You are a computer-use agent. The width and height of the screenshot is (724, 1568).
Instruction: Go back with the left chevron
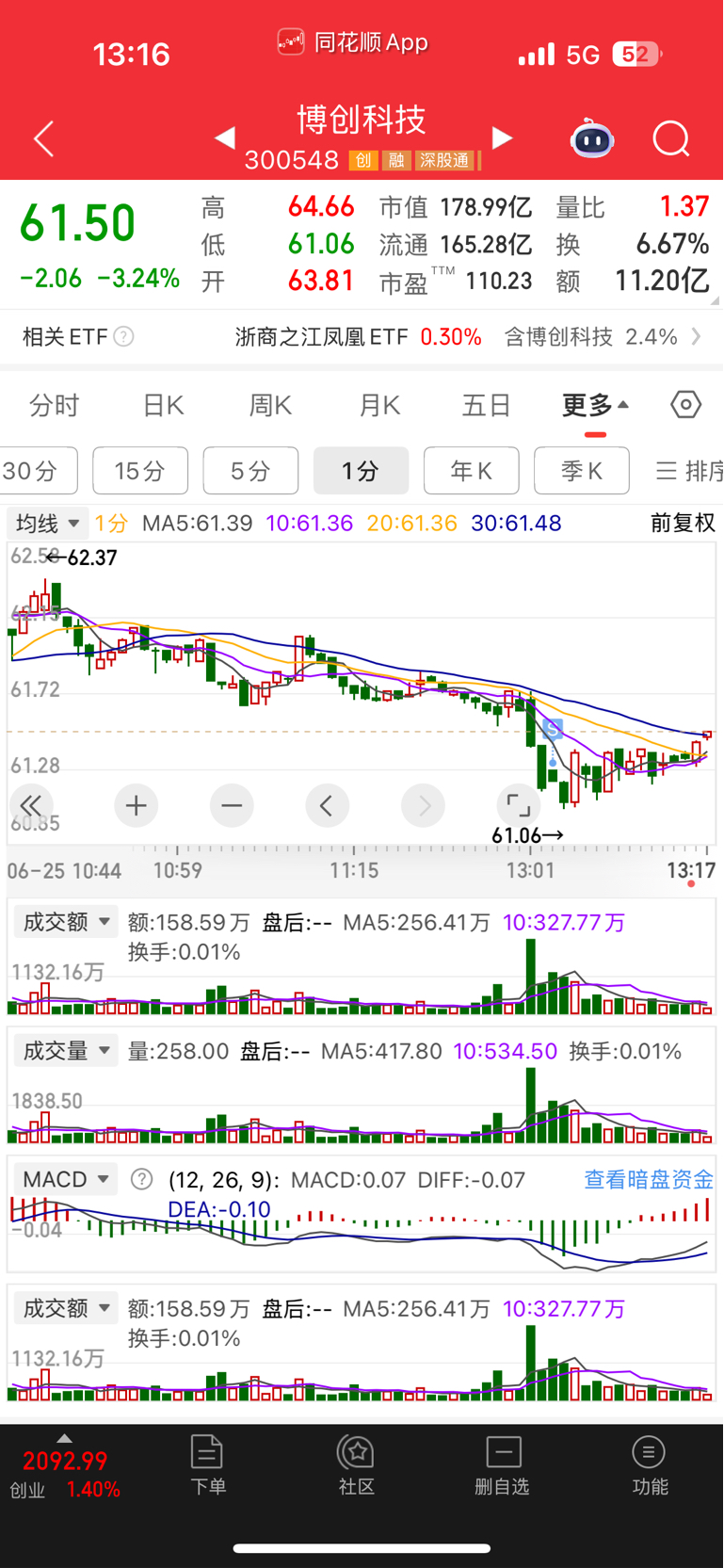43,139
